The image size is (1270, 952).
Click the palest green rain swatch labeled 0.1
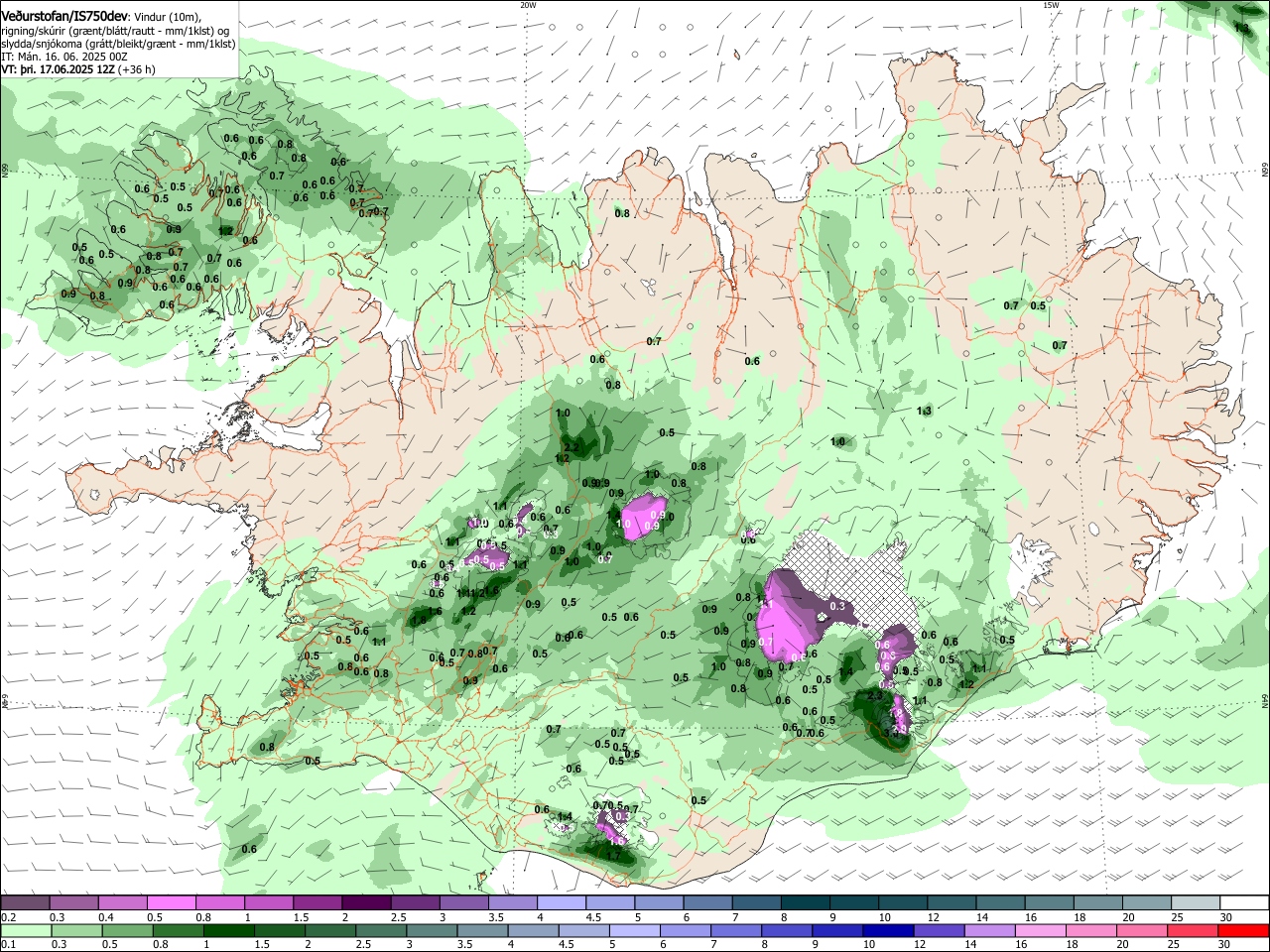pyautogui.click(x=25, y=930)
